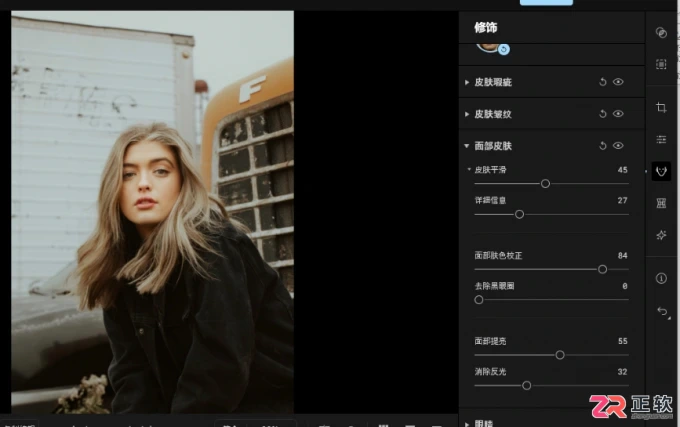Click the 消除反光 value 32
The image size is (680, 427).
click(622, 372)
